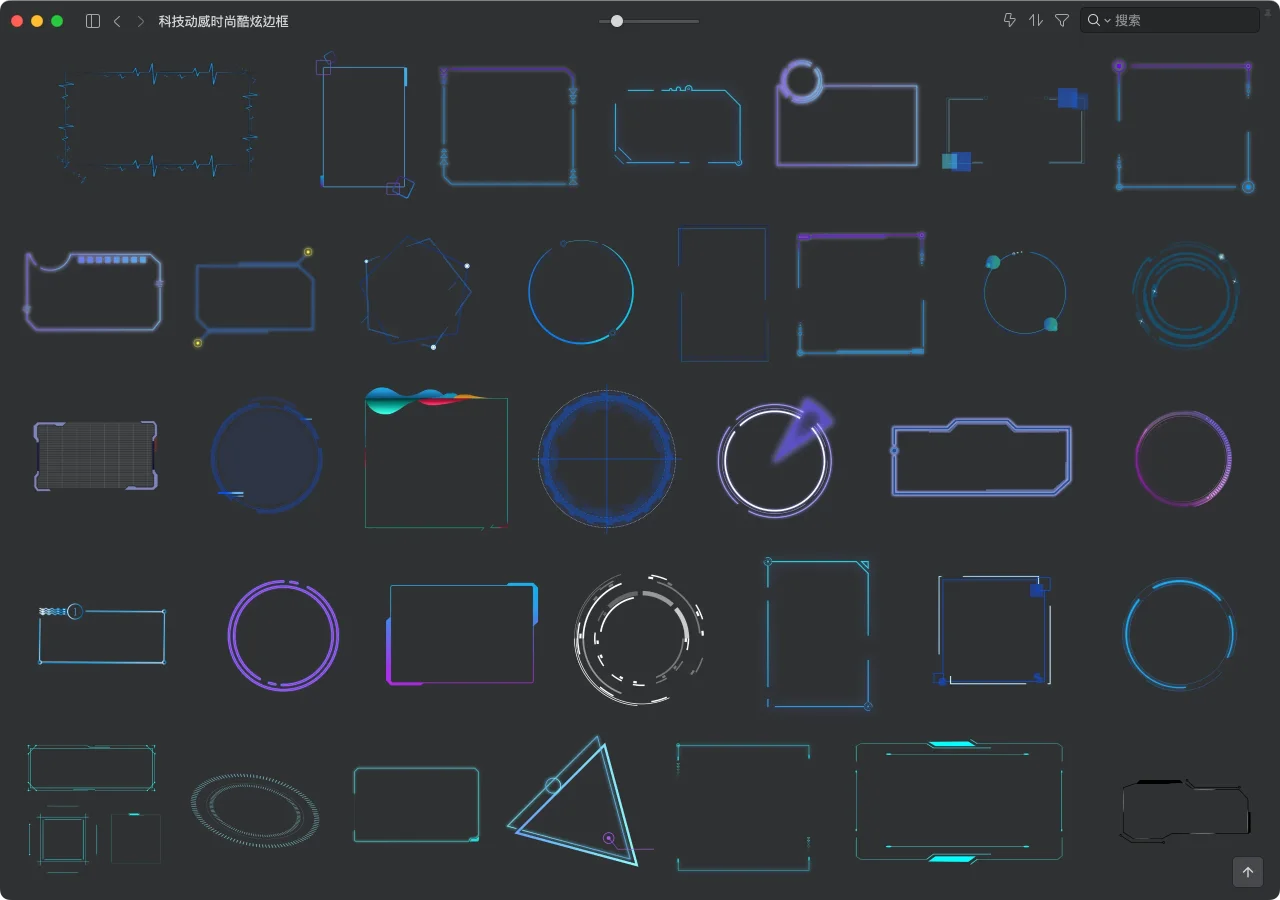Open the filter funnel icon

[1062, 20]
